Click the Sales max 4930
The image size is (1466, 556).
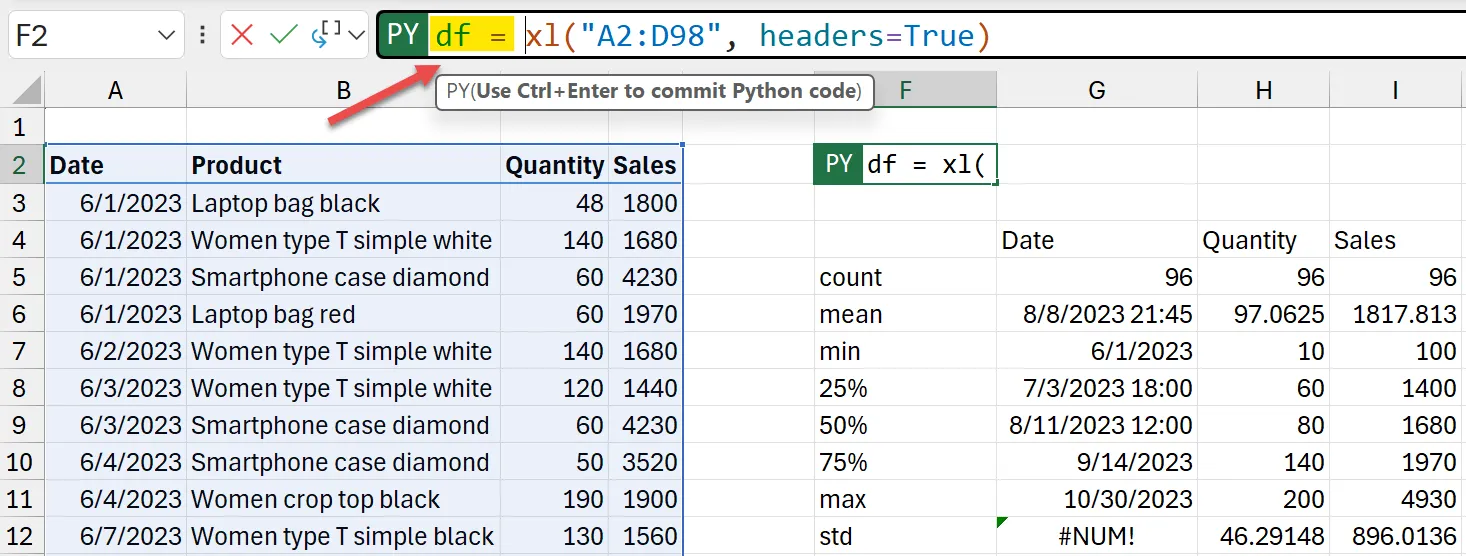pos(1395,499)
